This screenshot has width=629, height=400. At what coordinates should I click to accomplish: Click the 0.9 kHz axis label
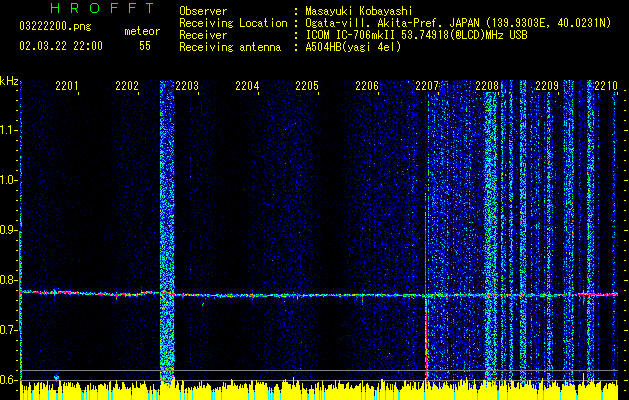9,230
